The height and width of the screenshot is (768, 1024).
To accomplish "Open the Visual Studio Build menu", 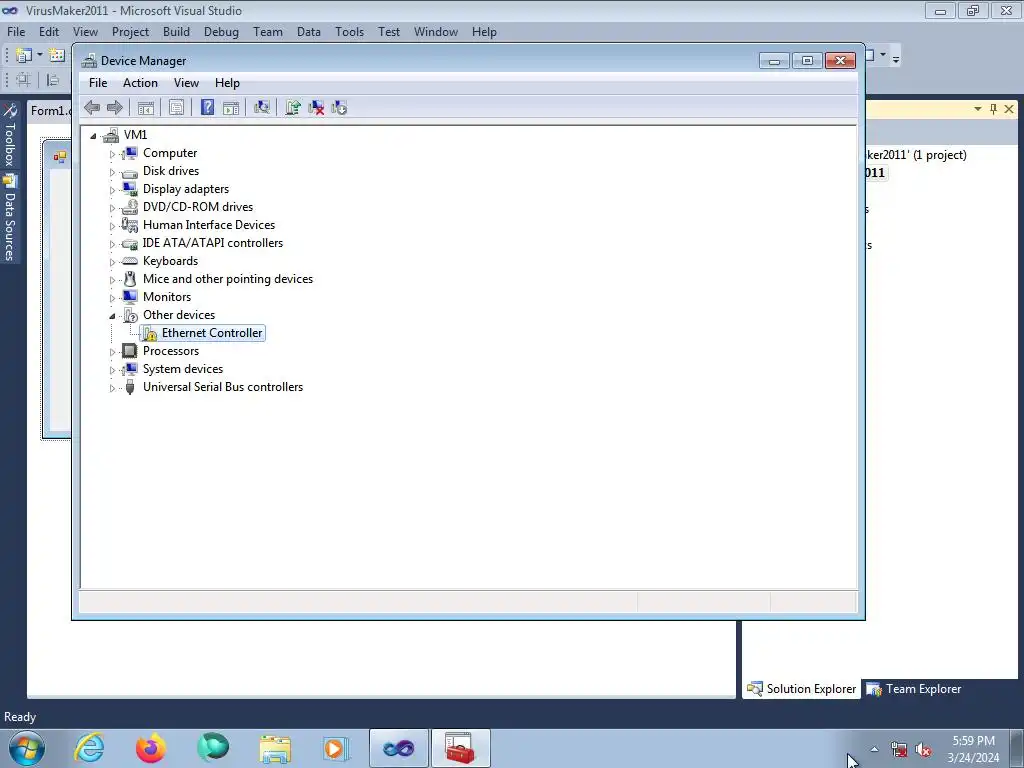I will click(x=176, y=32).
